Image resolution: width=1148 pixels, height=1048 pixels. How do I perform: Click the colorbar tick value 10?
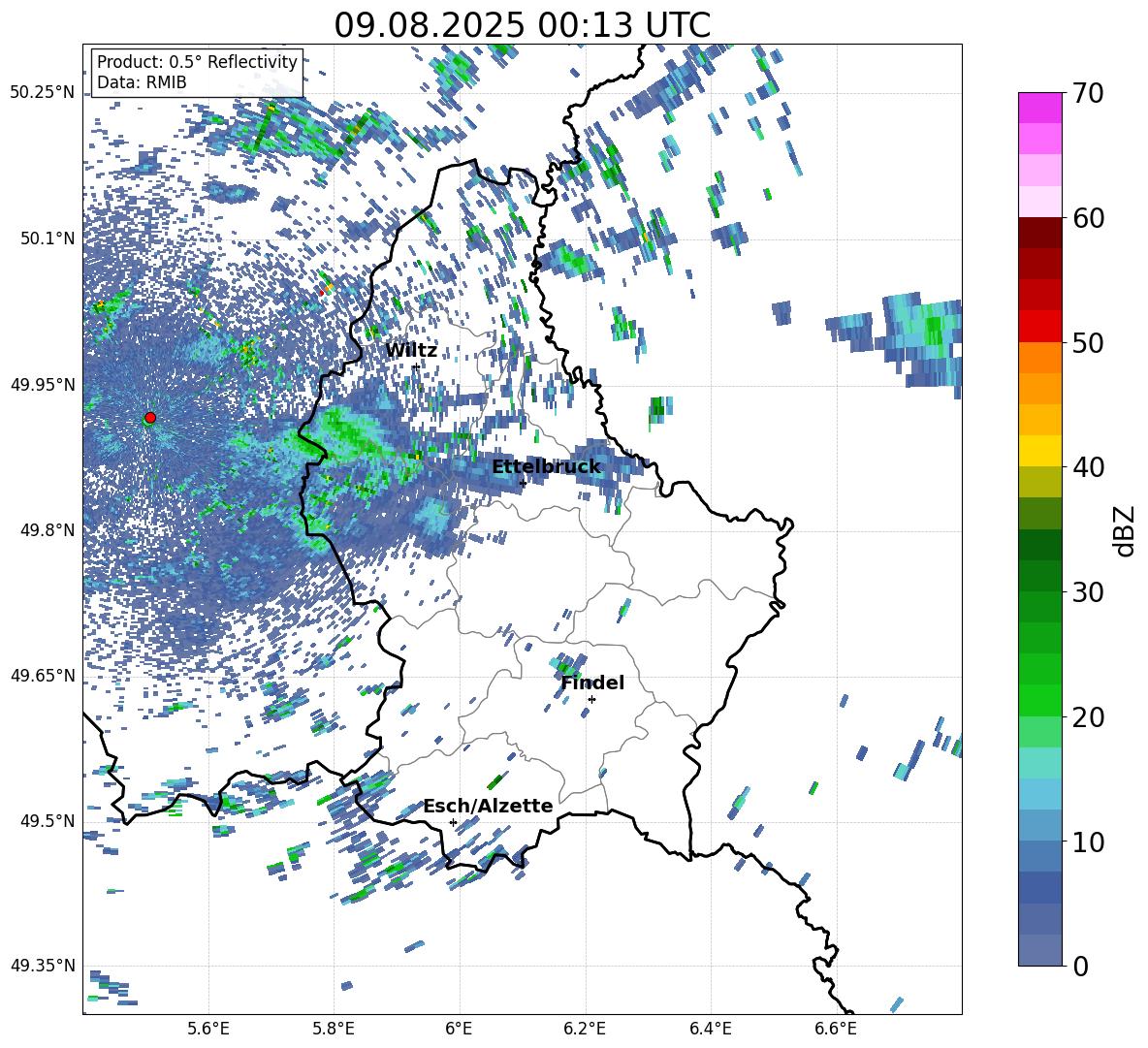[x=1087, y=842]
